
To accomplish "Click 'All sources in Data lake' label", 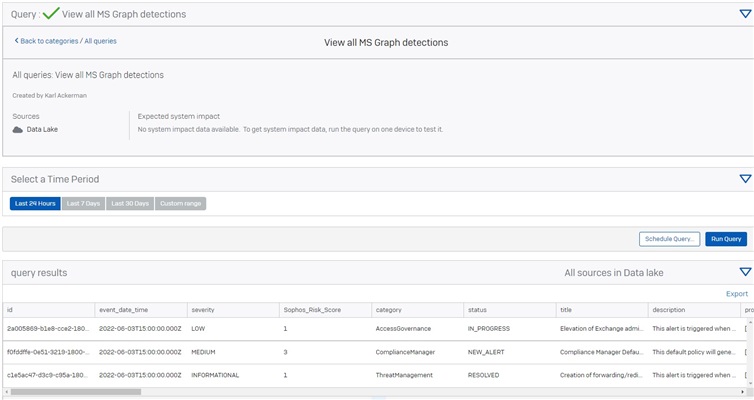I will point(614,273).
